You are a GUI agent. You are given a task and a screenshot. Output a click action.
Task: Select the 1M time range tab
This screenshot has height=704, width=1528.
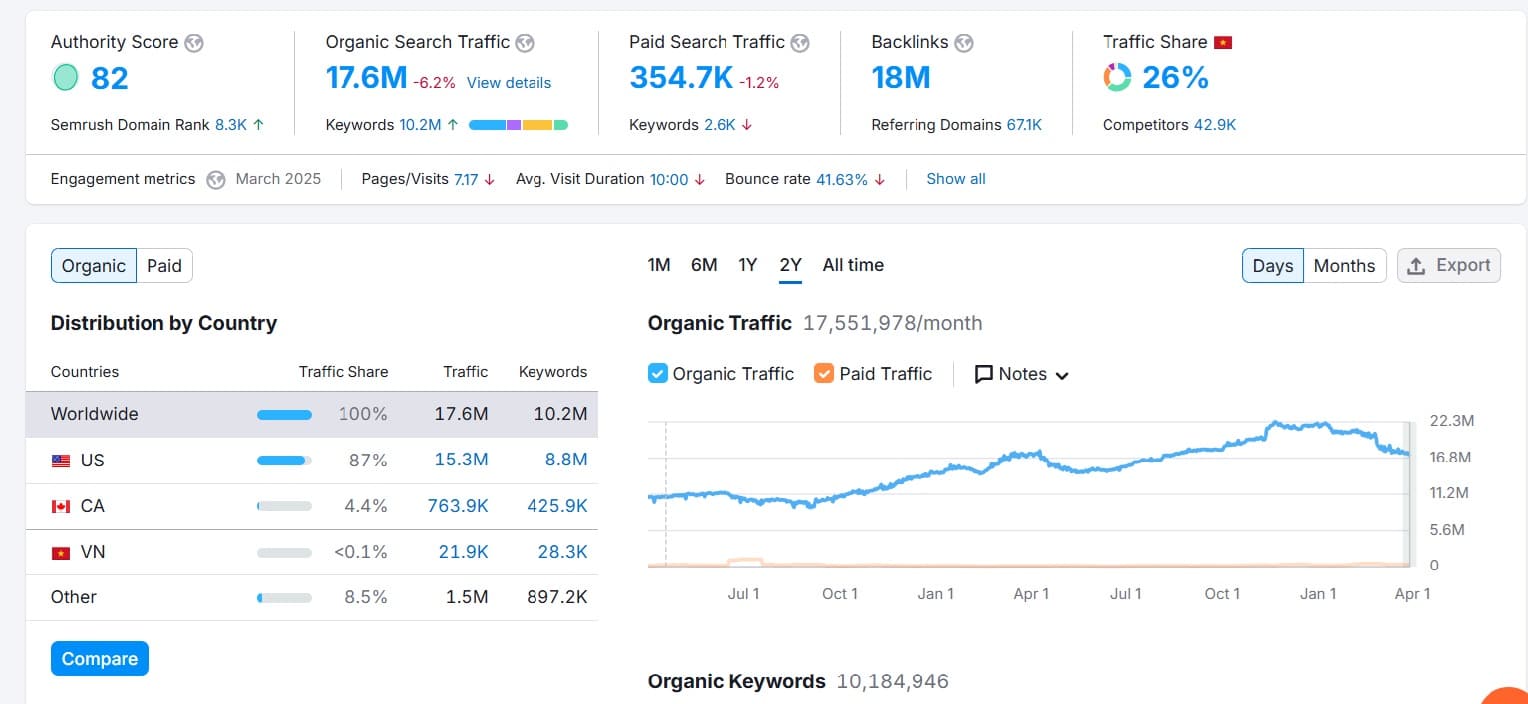(659, 265)
